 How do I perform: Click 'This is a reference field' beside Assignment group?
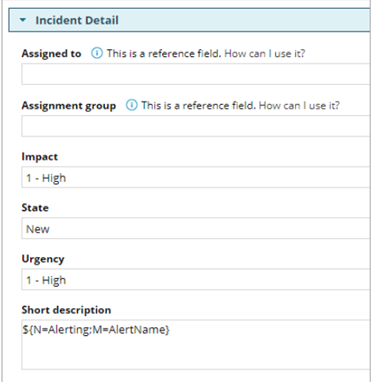point(198,106)
